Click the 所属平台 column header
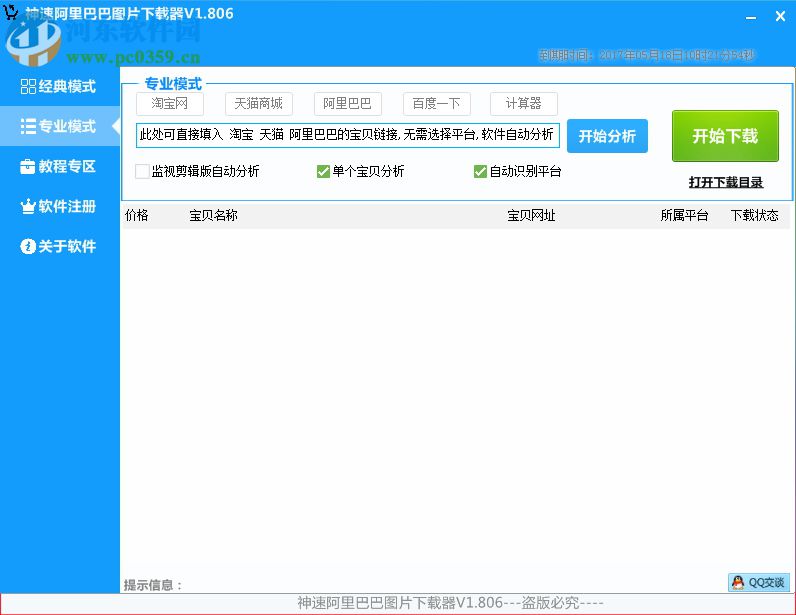Image resolution: width=796 pixels, height=615 pixels. tap(684, 215)
